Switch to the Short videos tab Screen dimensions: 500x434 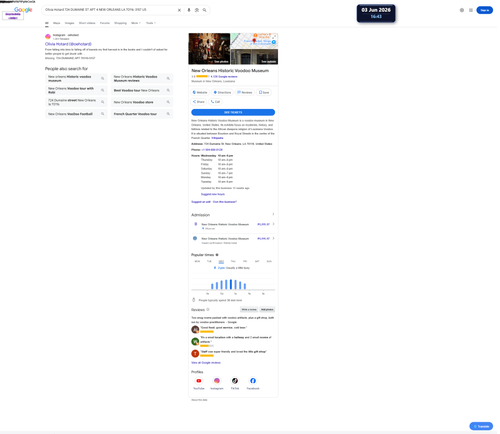(x=87, y=23)
